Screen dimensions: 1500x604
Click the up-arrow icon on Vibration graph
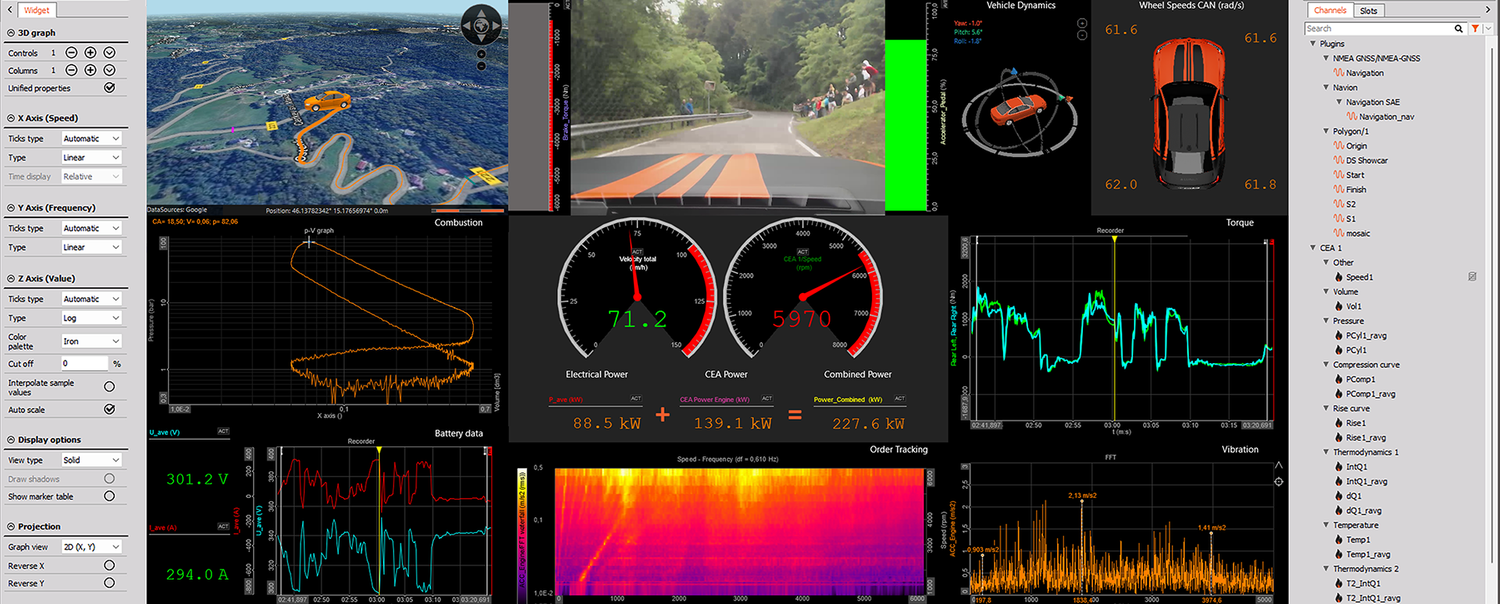(1279, 466)
